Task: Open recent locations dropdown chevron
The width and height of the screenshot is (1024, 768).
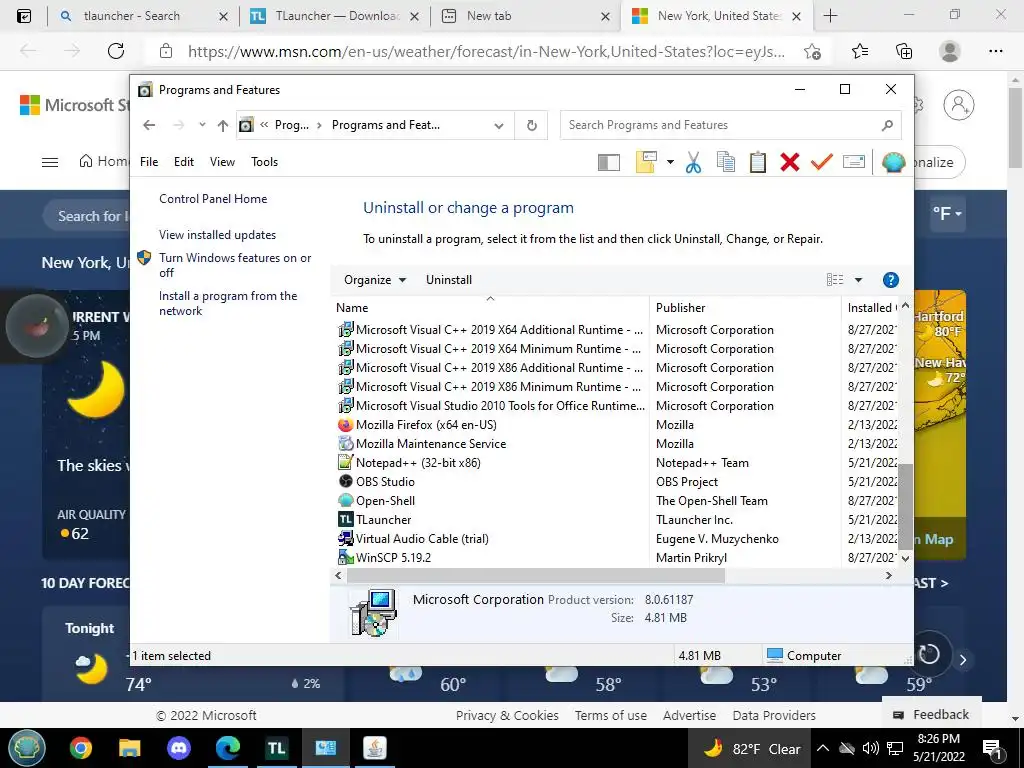Action: [x=202, y=125]
